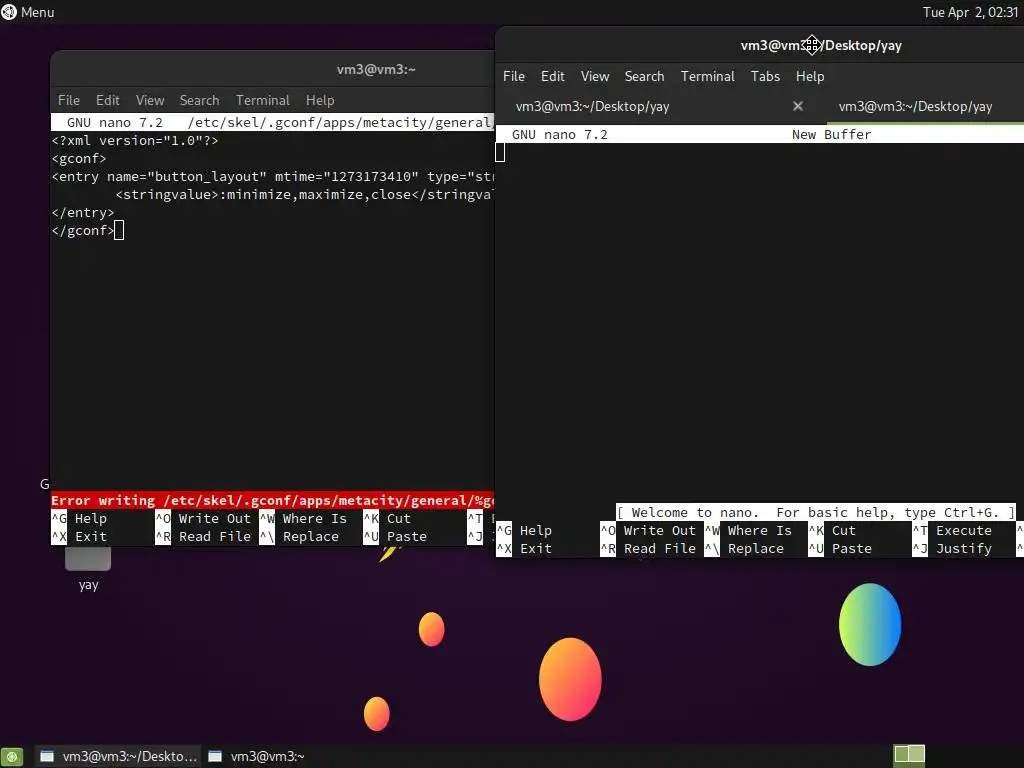
Task: Click Exit shortcut in left nano
Action: (80, 537)
